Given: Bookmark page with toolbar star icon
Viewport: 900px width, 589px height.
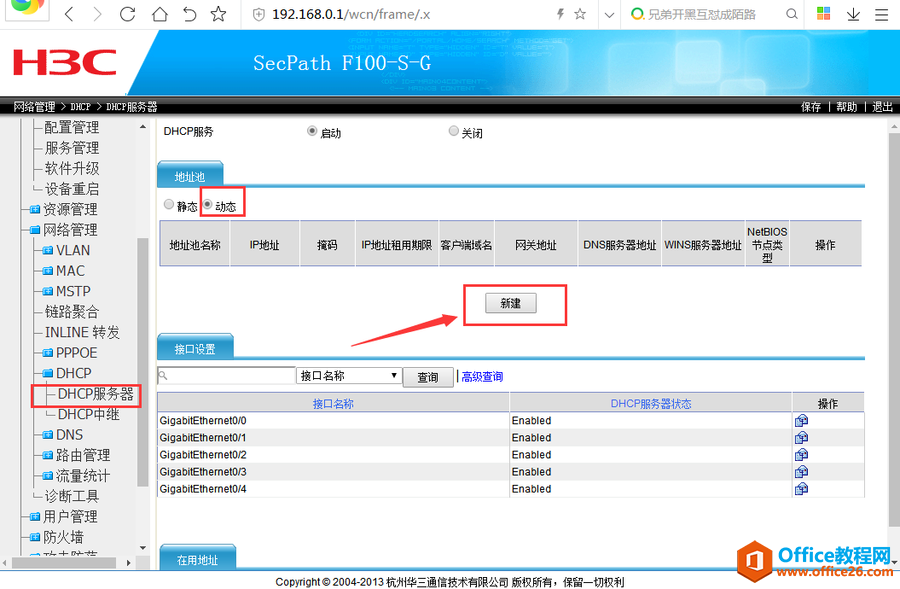Looking at the screenshot, I should (x=218, y=14).
